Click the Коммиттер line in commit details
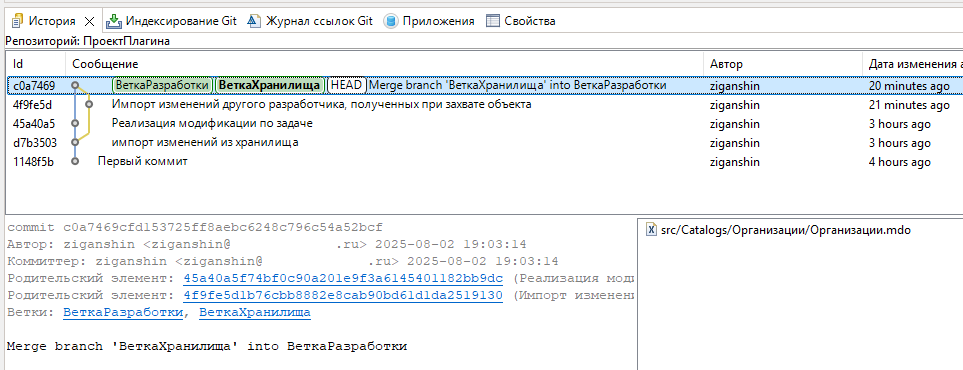Screen dimensions: 963x370 point(283,261)
